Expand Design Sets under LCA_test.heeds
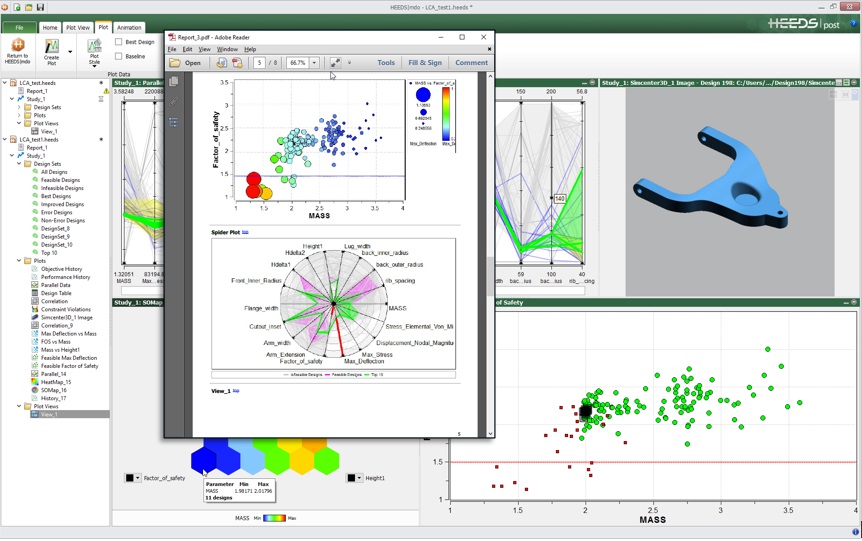This screenshot has width=862, height=541. point(19,107)
